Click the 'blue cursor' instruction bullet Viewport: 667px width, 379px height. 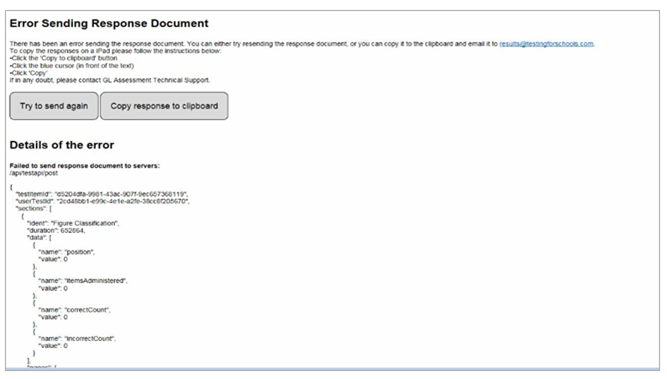click(x=72, y=66)
